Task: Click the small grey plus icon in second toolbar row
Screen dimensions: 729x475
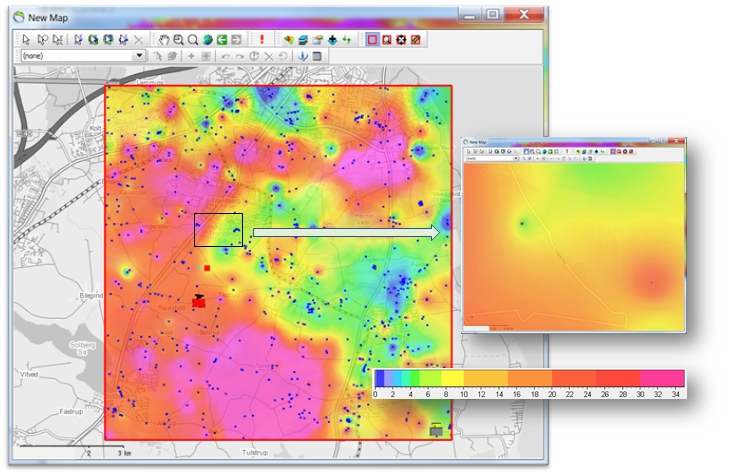Action: (x=191, y=56)
